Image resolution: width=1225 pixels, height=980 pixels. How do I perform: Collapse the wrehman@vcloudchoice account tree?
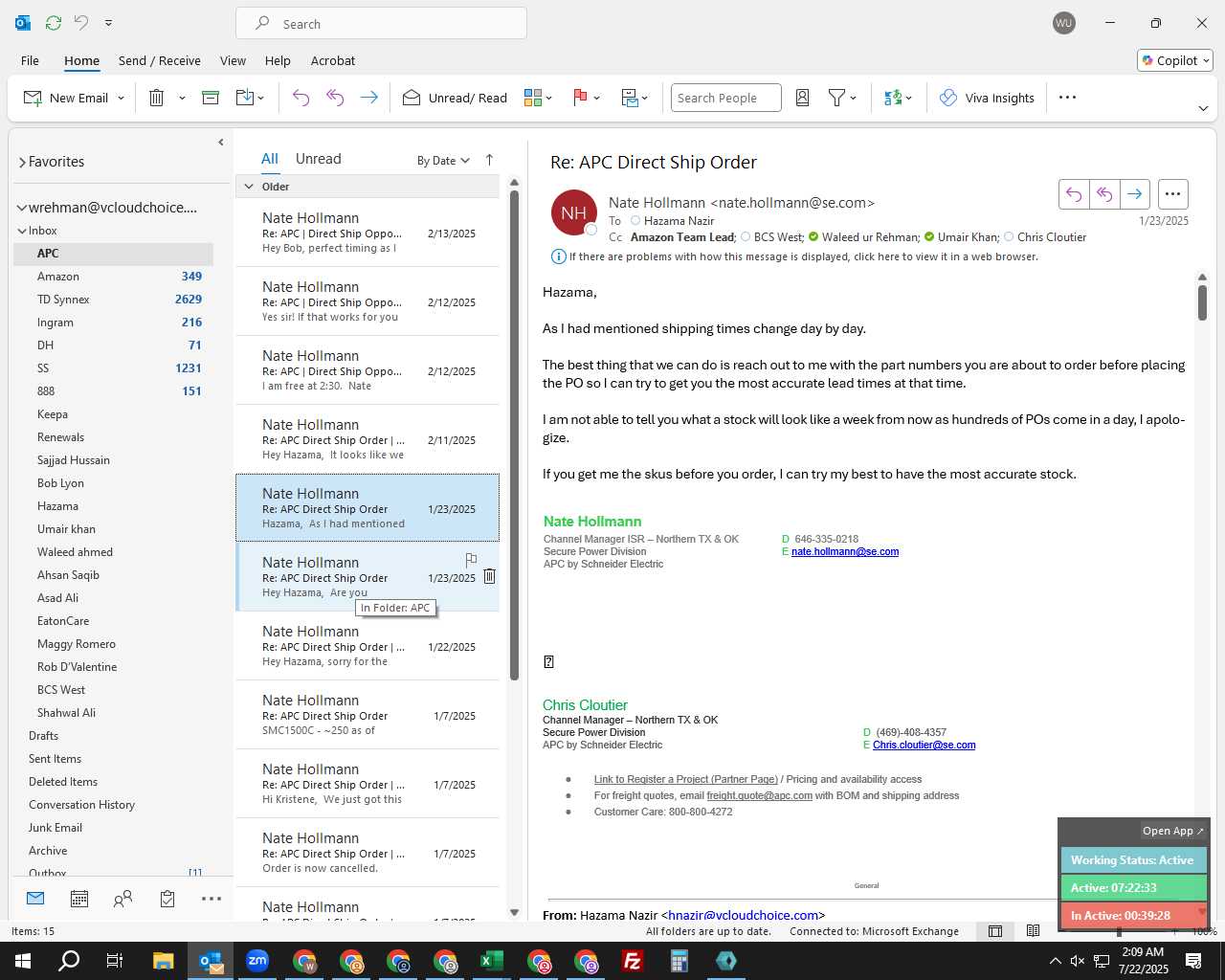point(21,208)
